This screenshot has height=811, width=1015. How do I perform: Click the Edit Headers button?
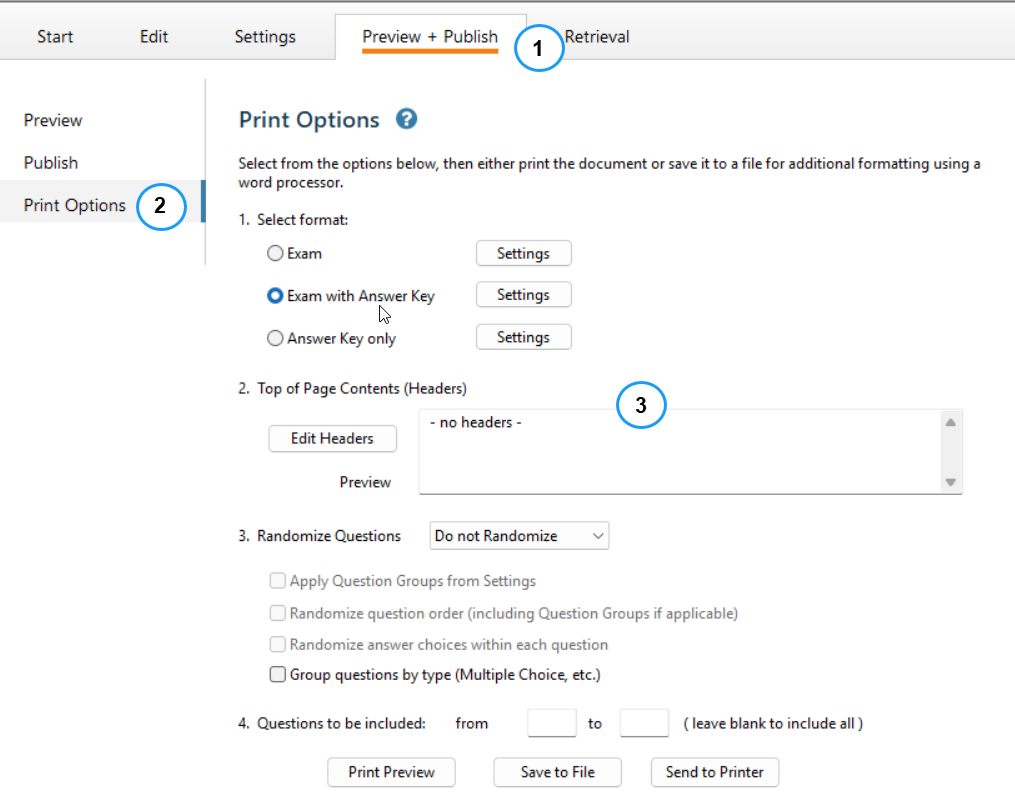pyautogui.click(x=332, y=438)
